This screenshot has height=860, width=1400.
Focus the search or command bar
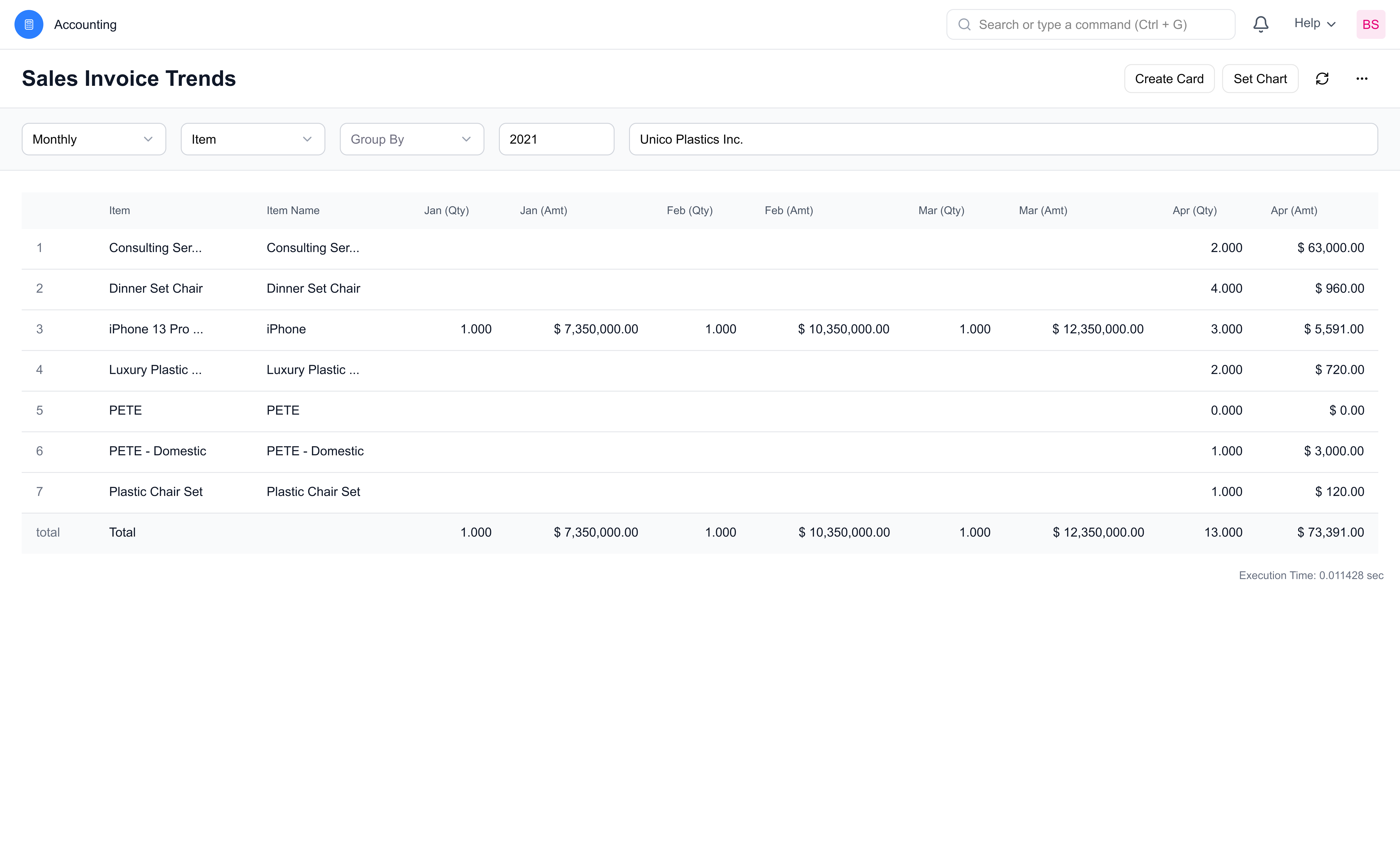1090,24
